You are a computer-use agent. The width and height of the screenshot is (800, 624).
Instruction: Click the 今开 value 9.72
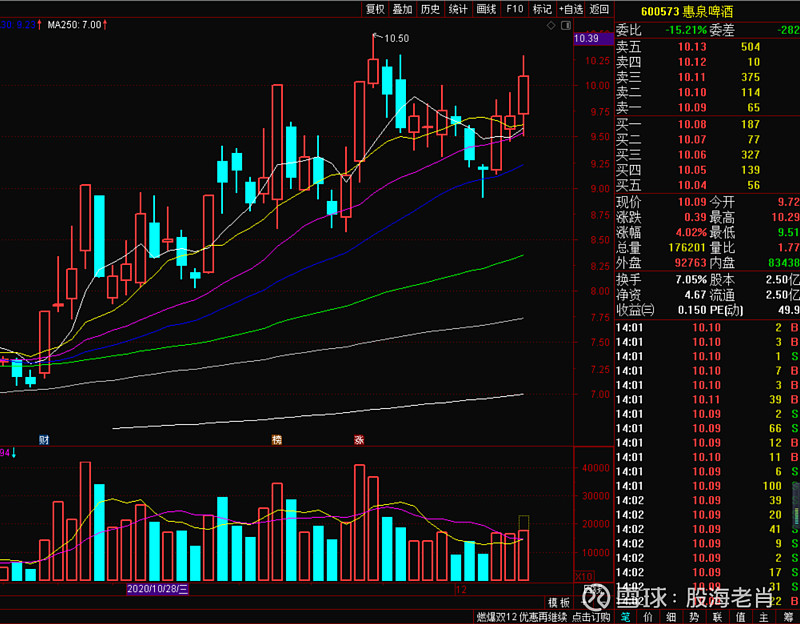point(789,202)
